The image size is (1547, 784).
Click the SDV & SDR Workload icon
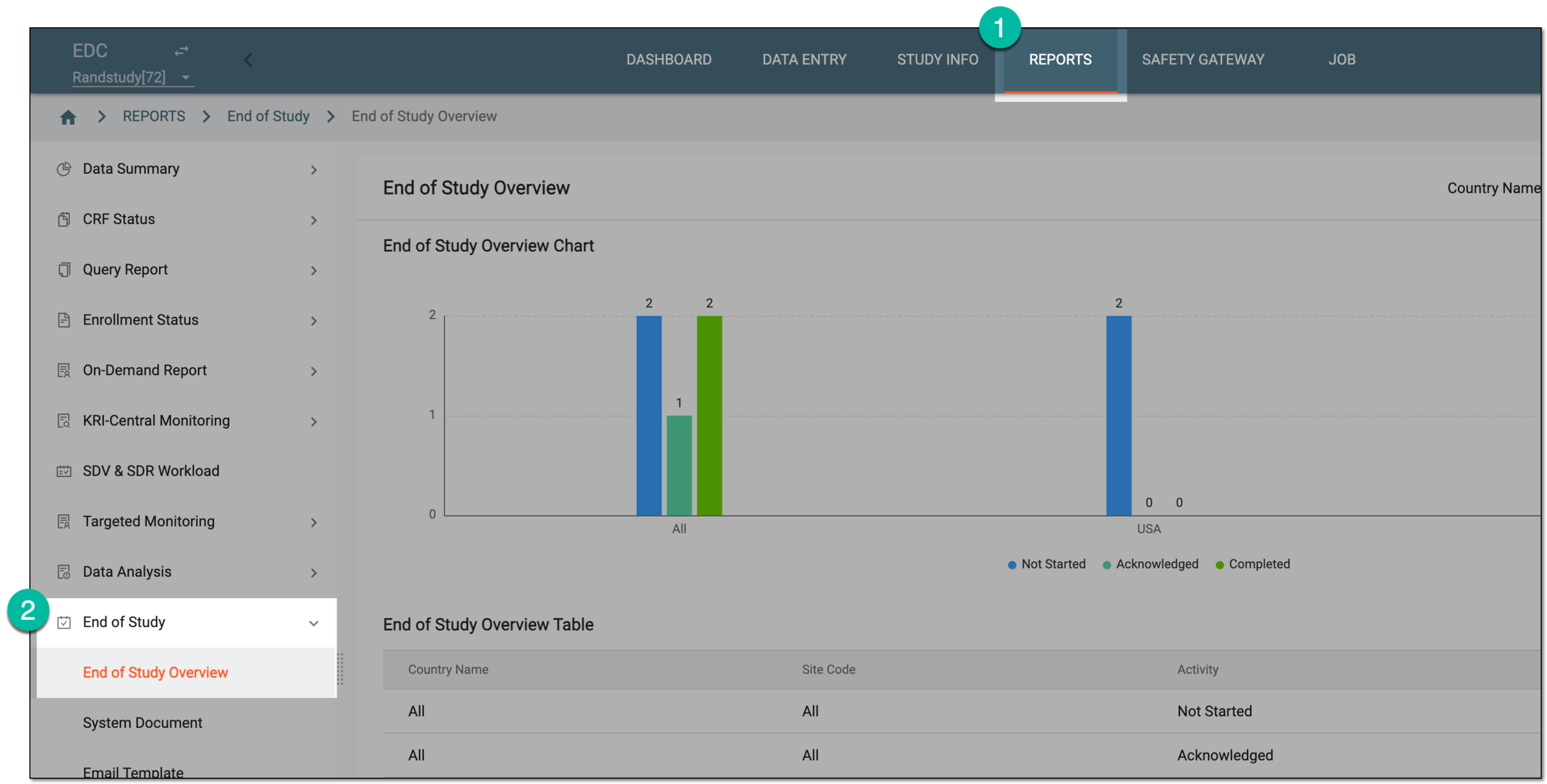[64, 471]
